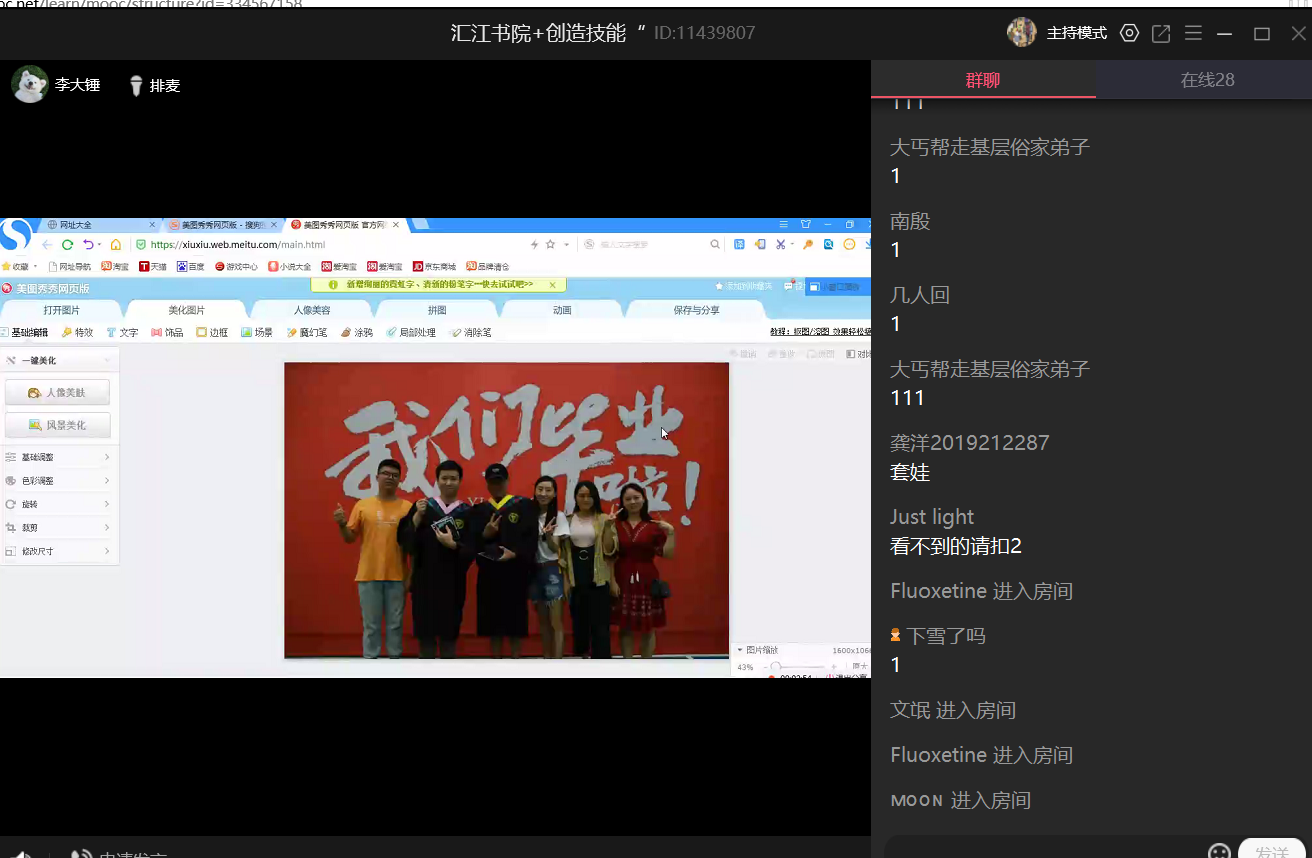Image resolution: width=1312 pixels, height=858 pixels.
Task: Click the browser refresh icon
Action: pyautogui.click(x=67, y=245)
